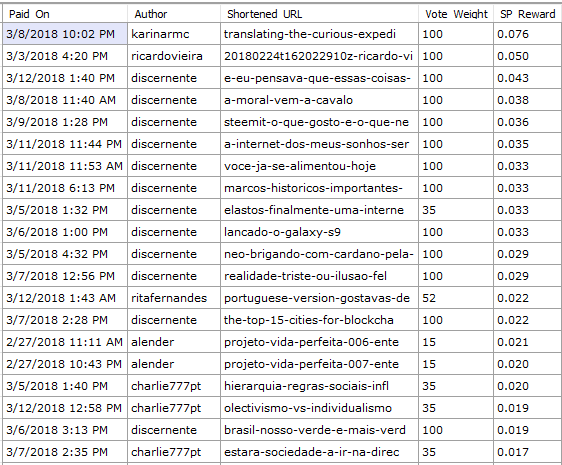Click URL translating-the-curious-expedi

click(x=319, y=34)
